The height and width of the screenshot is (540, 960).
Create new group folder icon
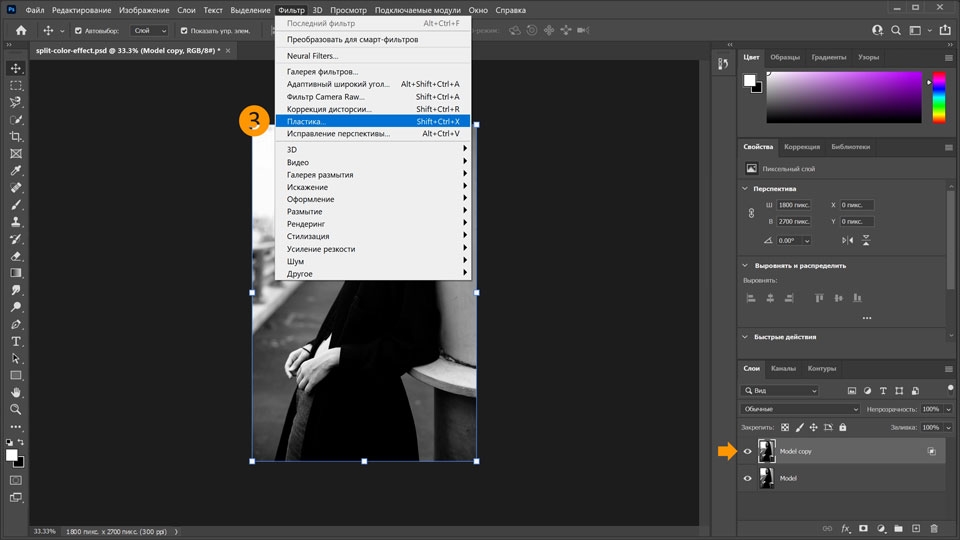(x=898, y=528)
